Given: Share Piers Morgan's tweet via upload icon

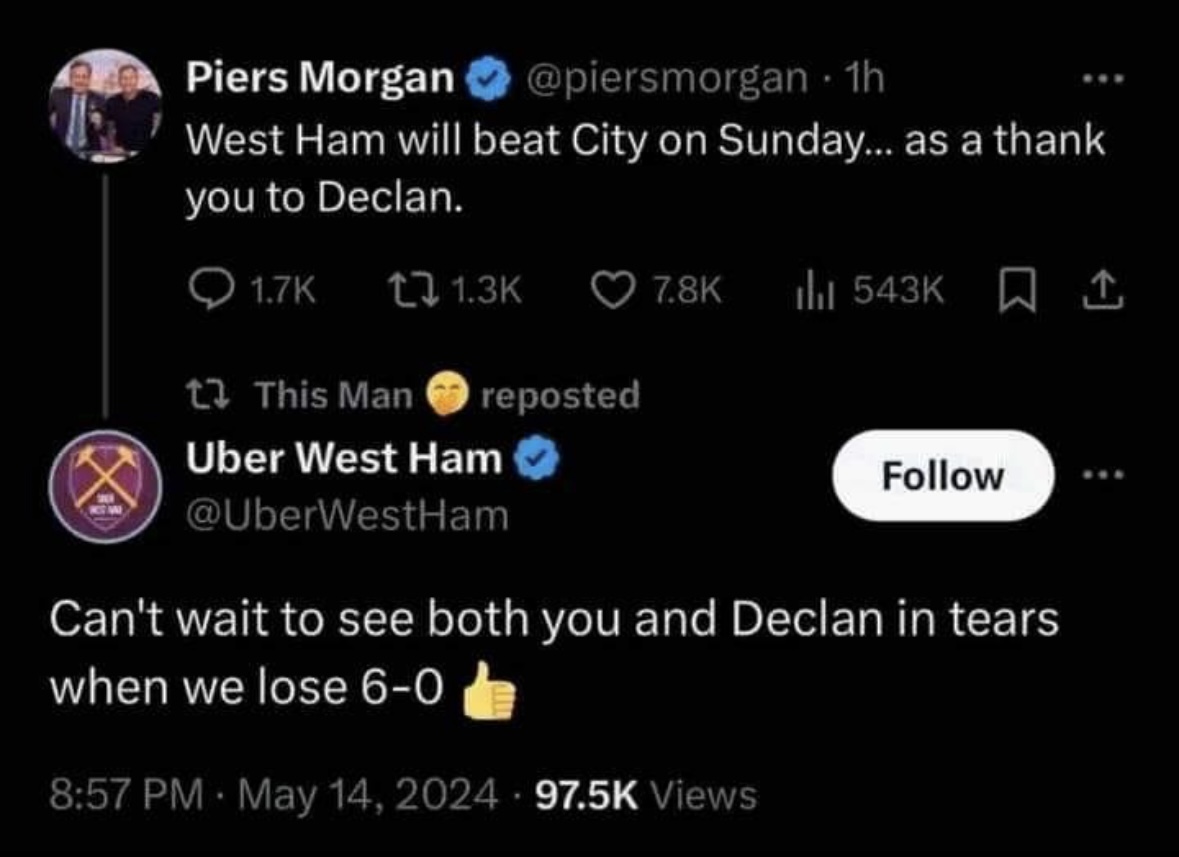Looking at the screenshot, I should click(x=1103, y=291).
